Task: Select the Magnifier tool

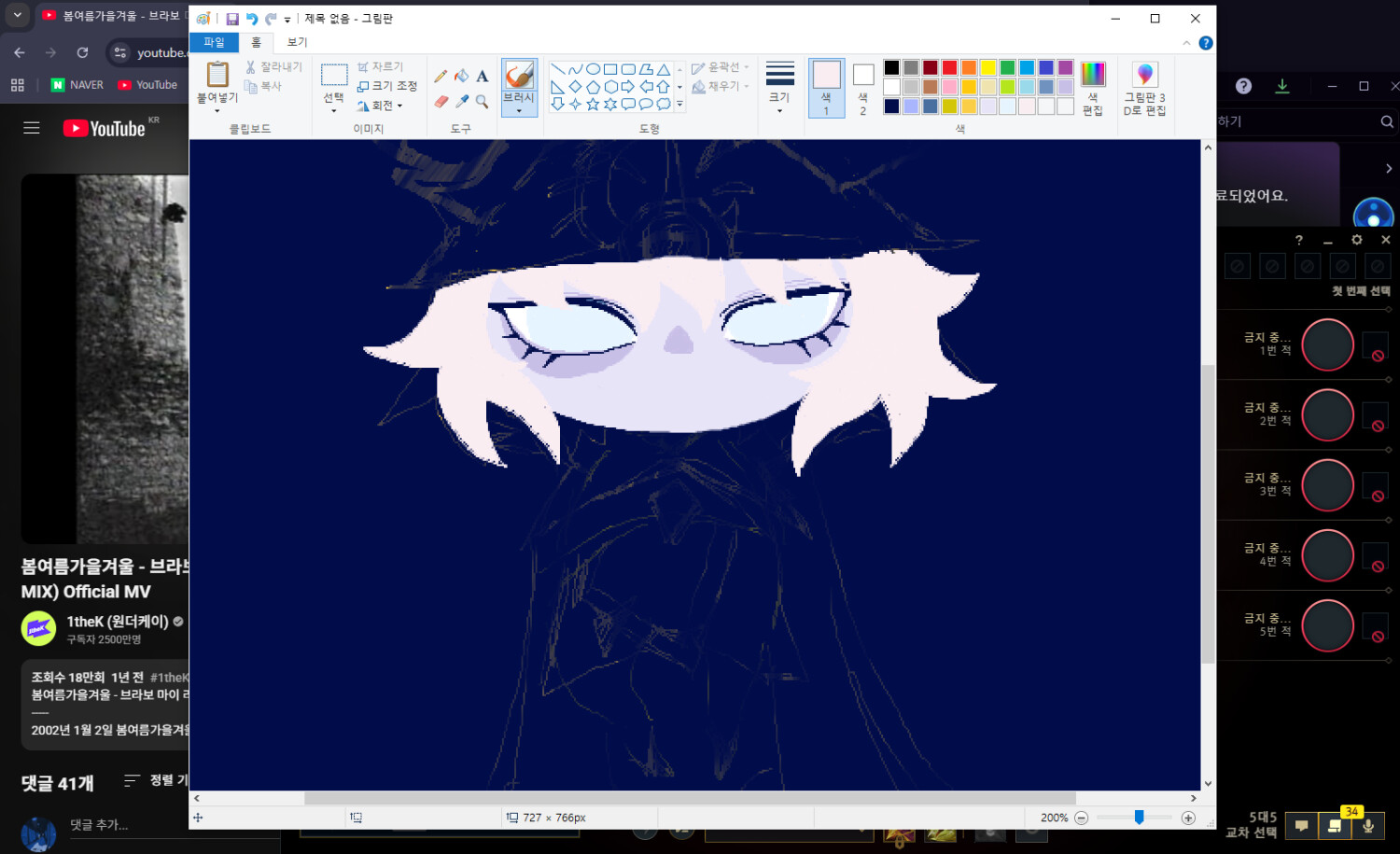Action: point(483,103)
